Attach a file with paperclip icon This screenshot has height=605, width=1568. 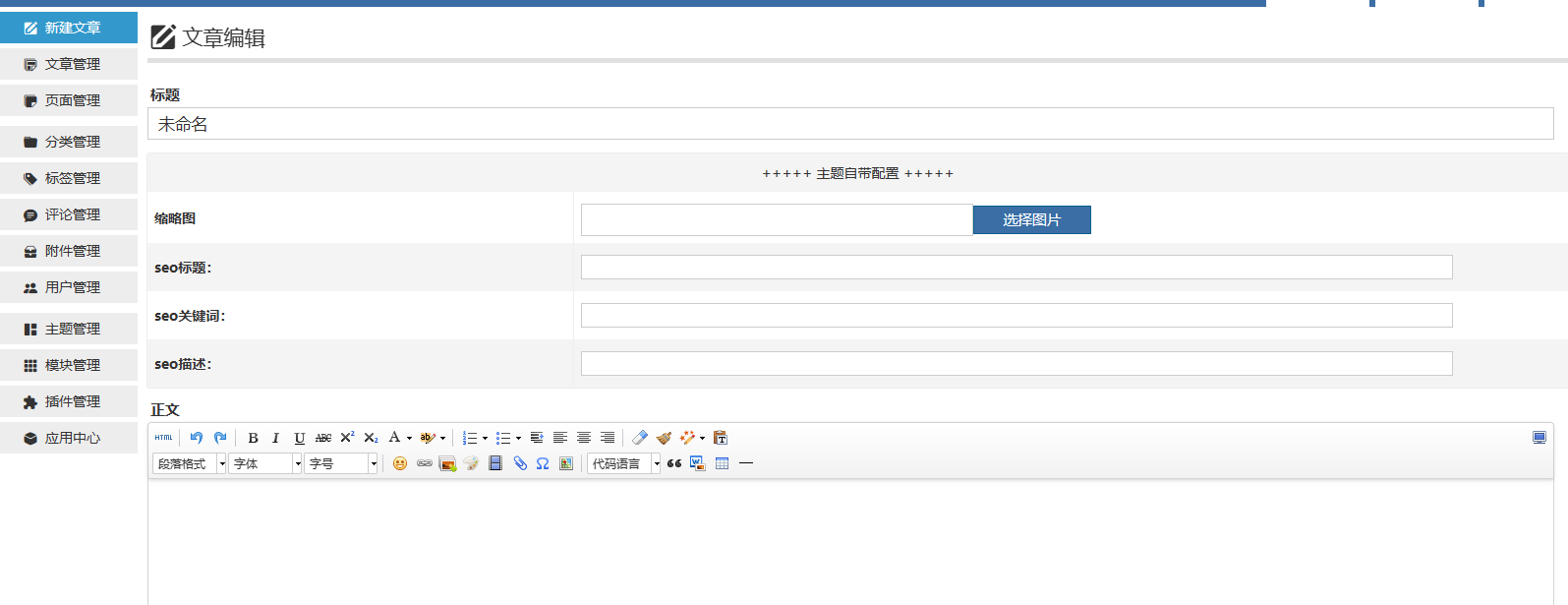pos(520,463)
